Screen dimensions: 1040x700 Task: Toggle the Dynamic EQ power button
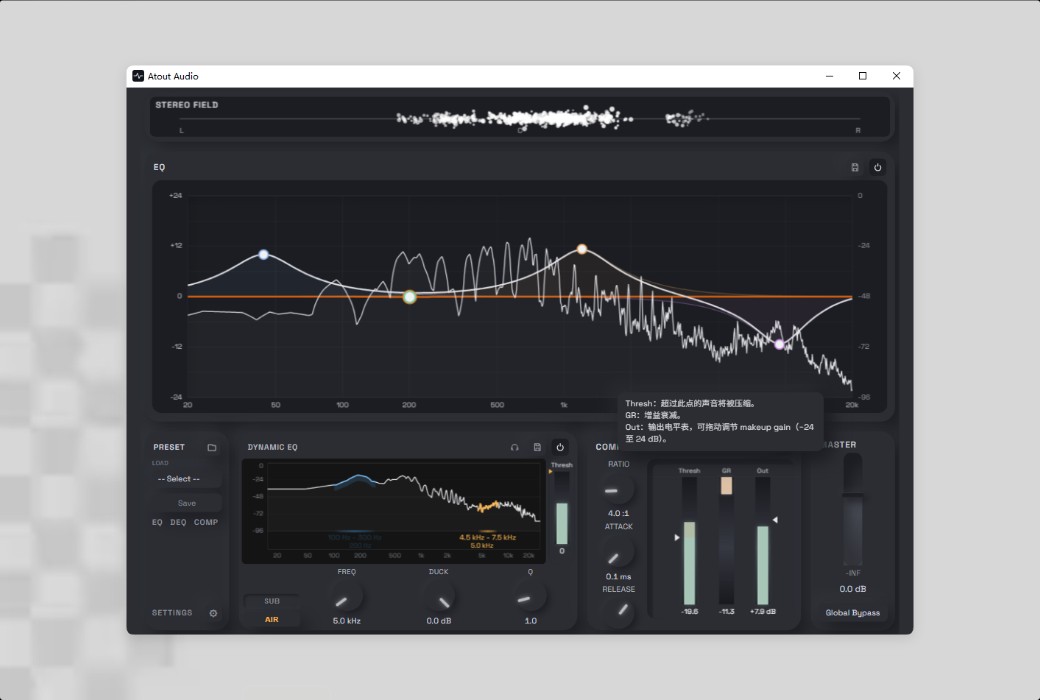560,447
